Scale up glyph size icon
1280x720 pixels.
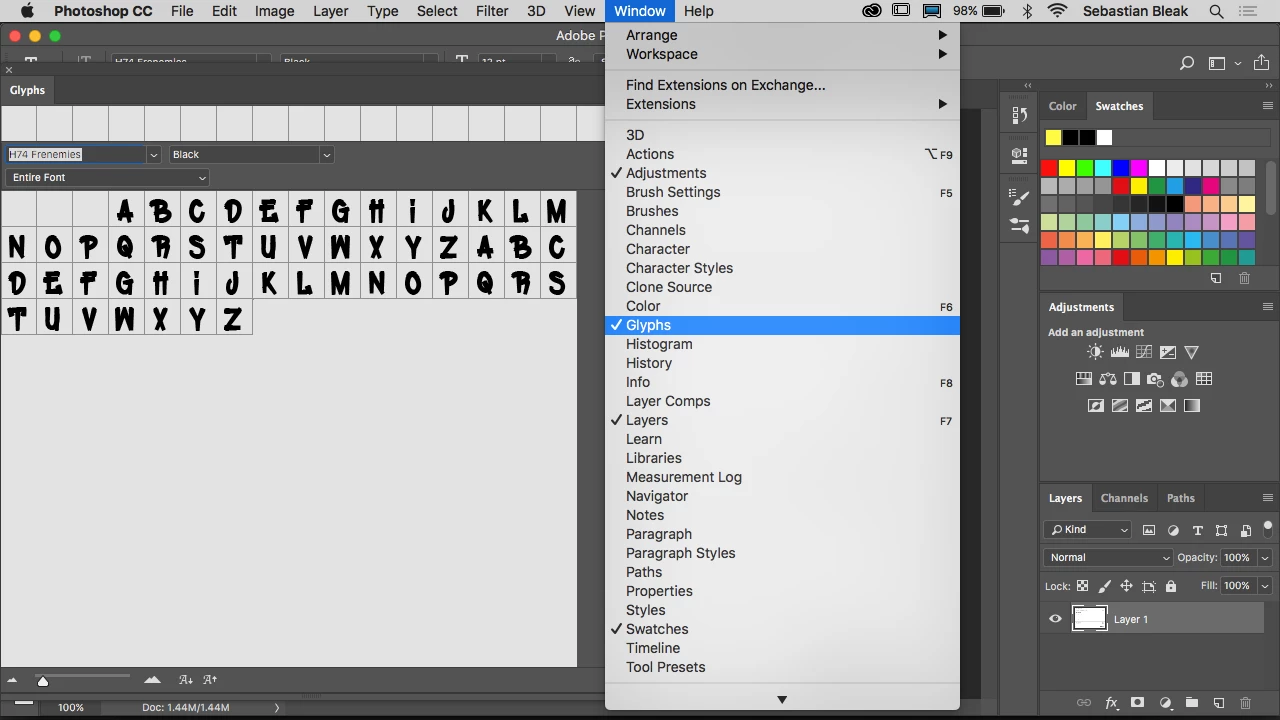210,680
